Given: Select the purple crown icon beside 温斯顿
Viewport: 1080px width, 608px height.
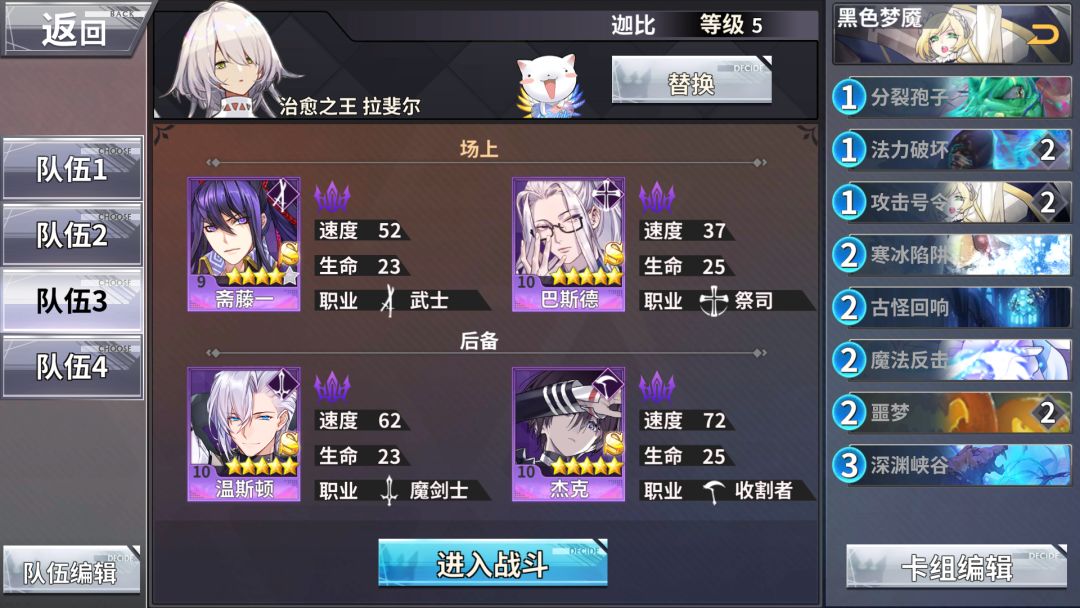Looking at the screenshot, I should (x=332, y=387).
